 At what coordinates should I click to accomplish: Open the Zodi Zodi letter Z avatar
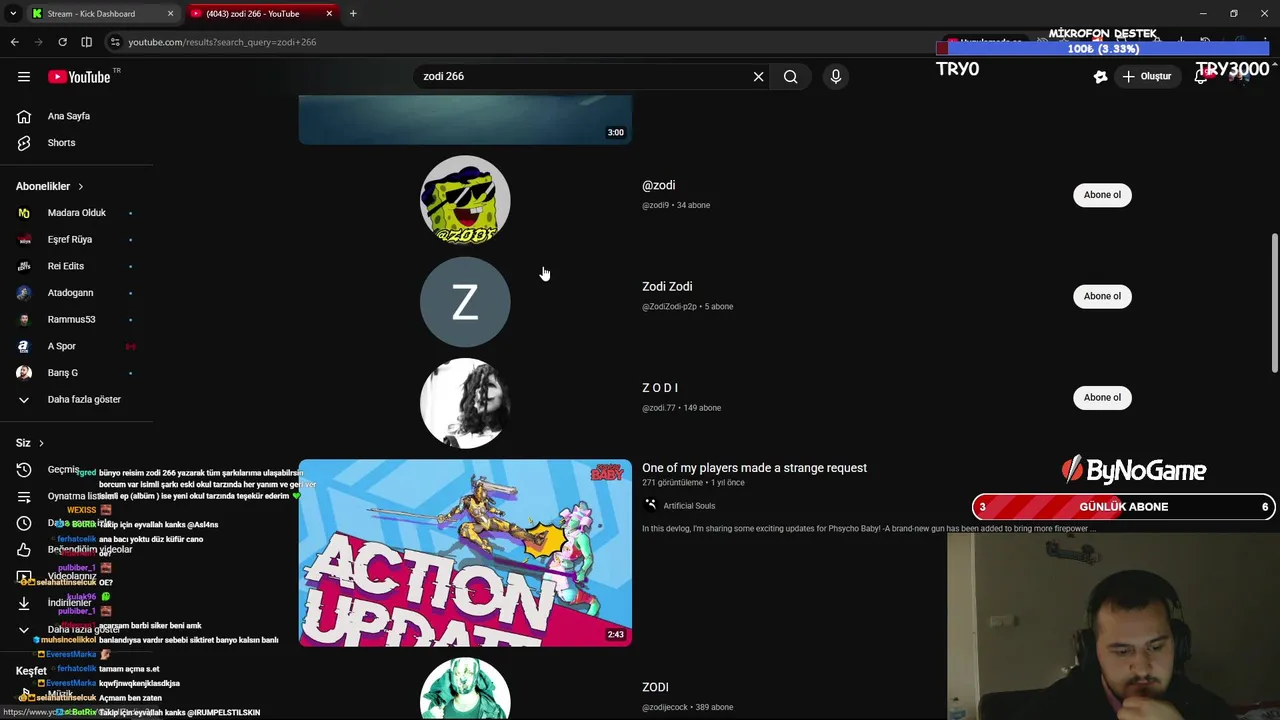(x=465, y=302)
